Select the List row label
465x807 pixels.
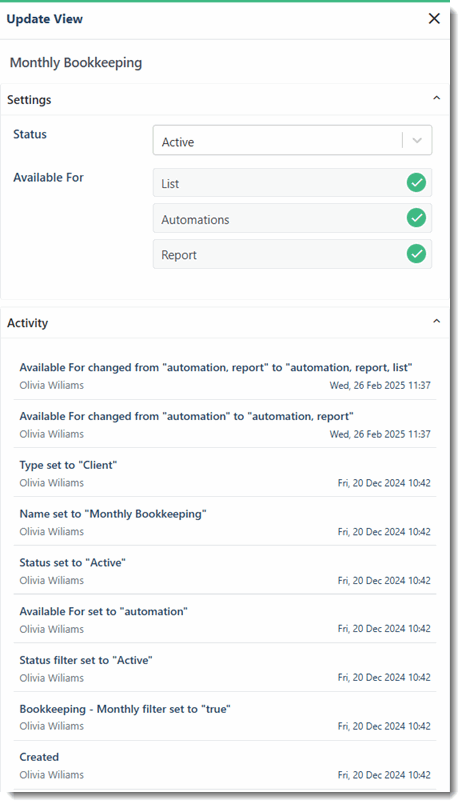click(170, 184)
